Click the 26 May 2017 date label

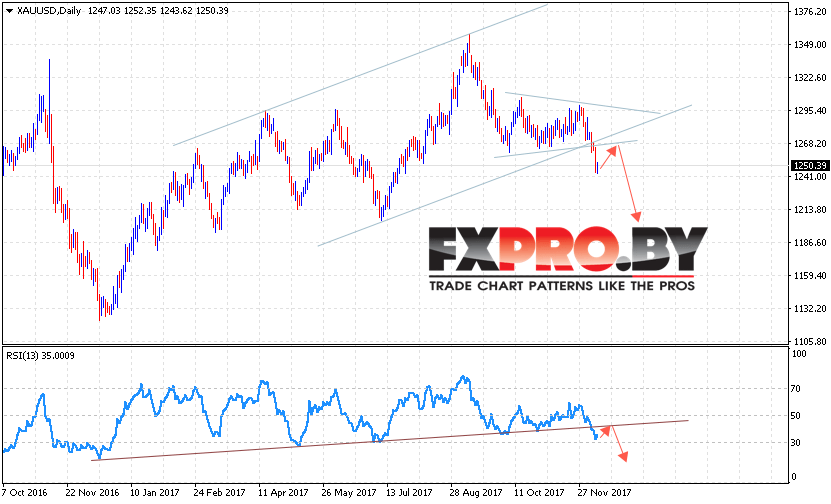(349, 493)
